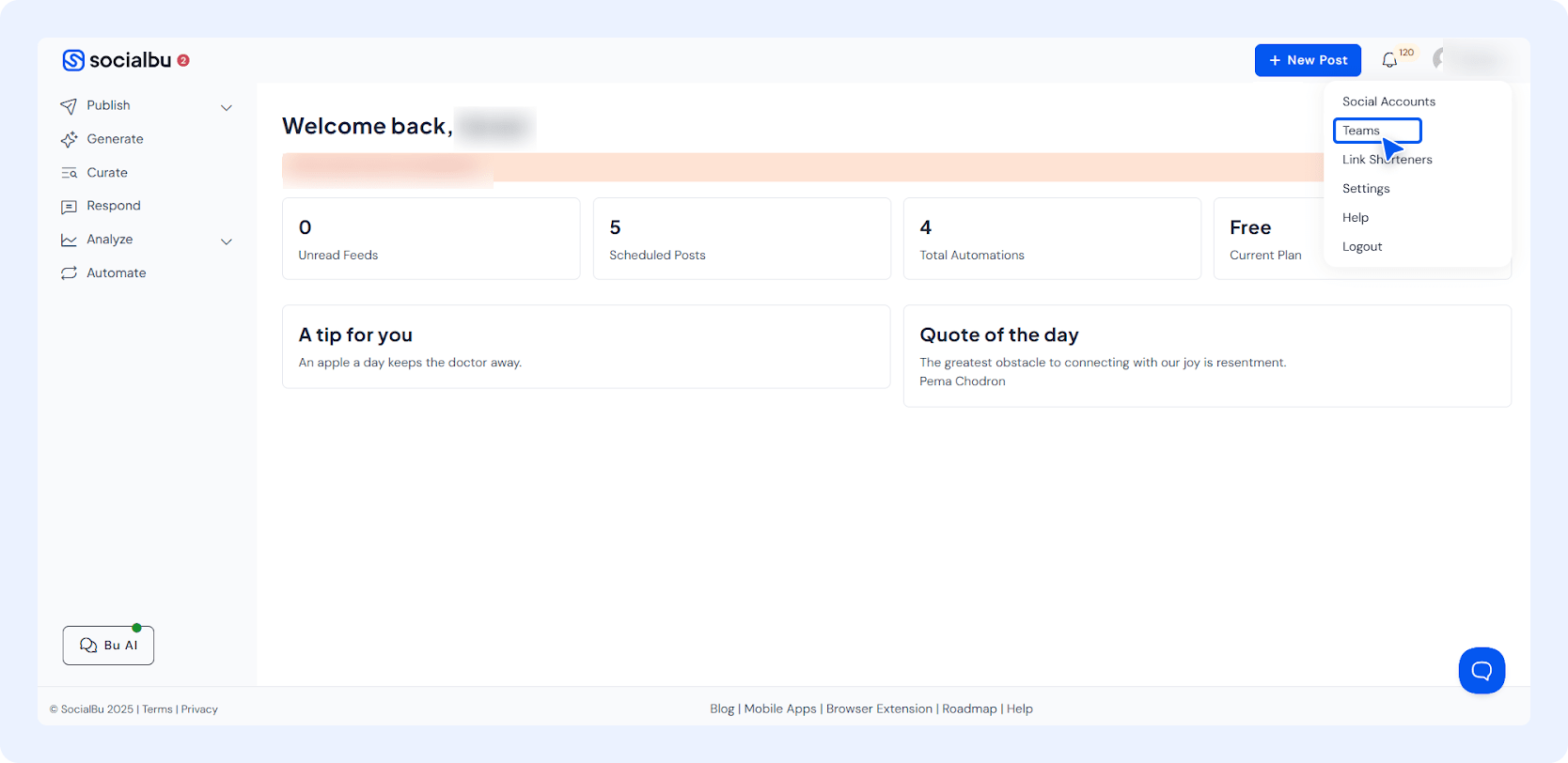Expand the Analyze menu chevron
The image size is (1568, 763).
[227, 241]
